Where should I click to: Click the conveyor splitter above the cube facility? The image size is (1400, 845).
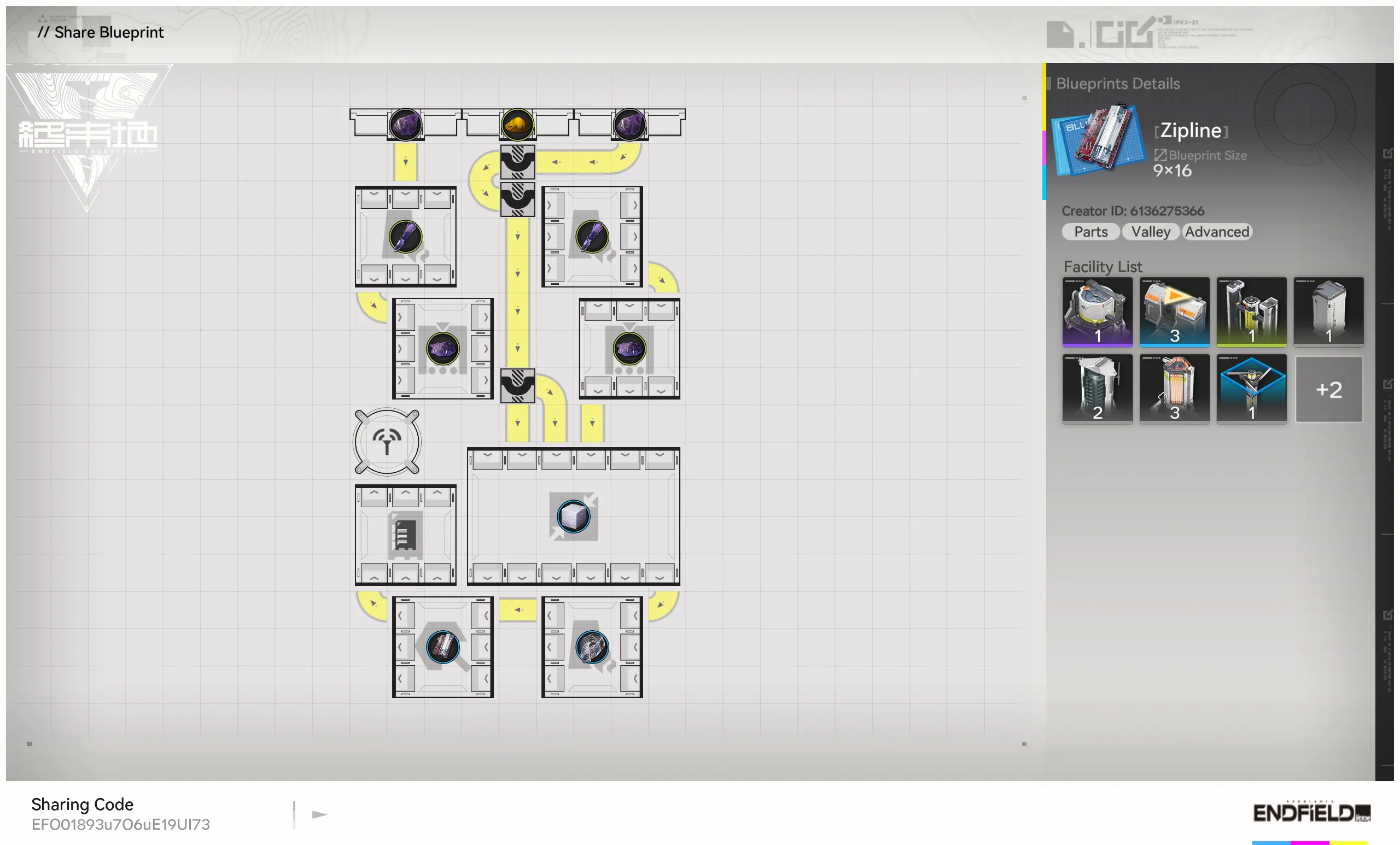pyautogui.click(x=517, y=385)
